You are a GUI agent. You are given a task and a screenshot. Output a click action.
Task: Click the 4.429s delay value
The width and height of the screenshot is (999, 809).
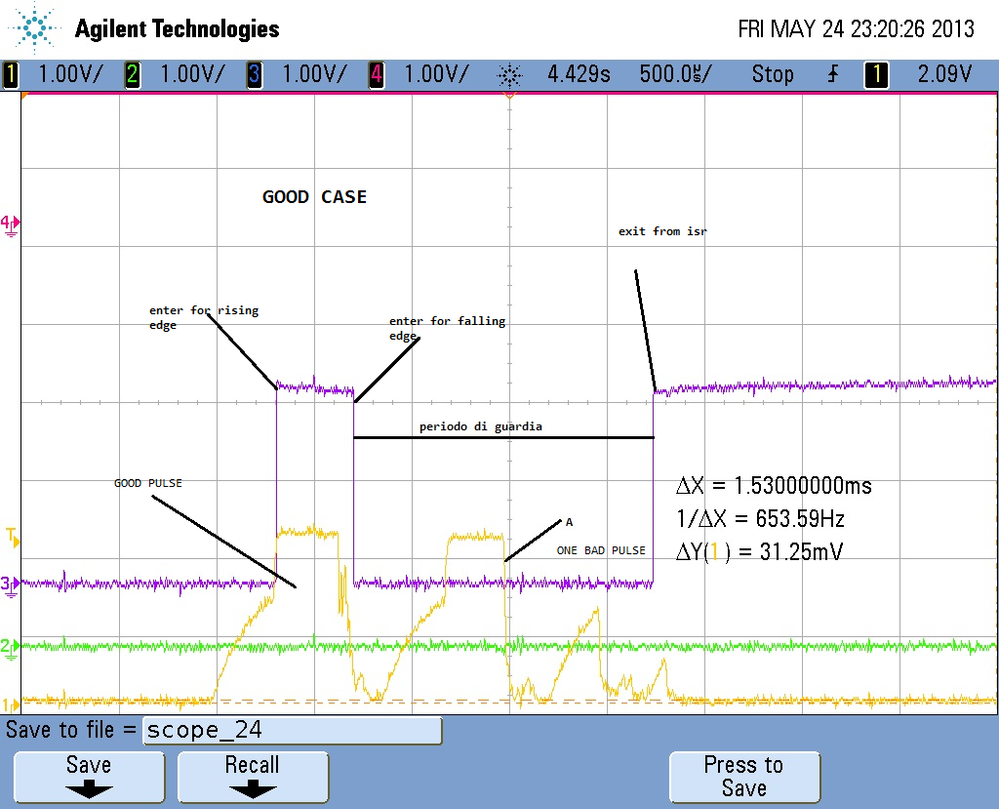tap(579, 75)
